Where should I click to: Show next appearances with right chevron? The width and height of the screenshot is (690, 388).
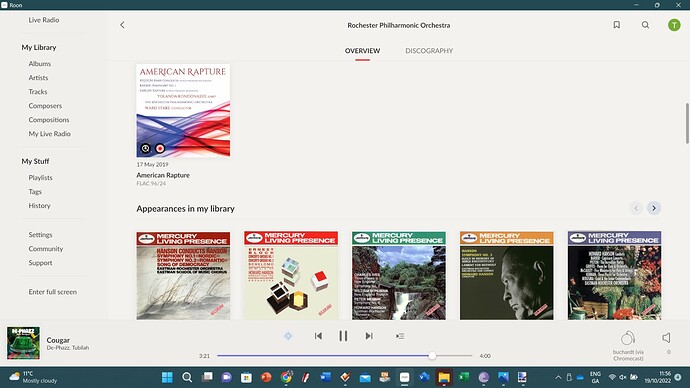tap(654, 208)
